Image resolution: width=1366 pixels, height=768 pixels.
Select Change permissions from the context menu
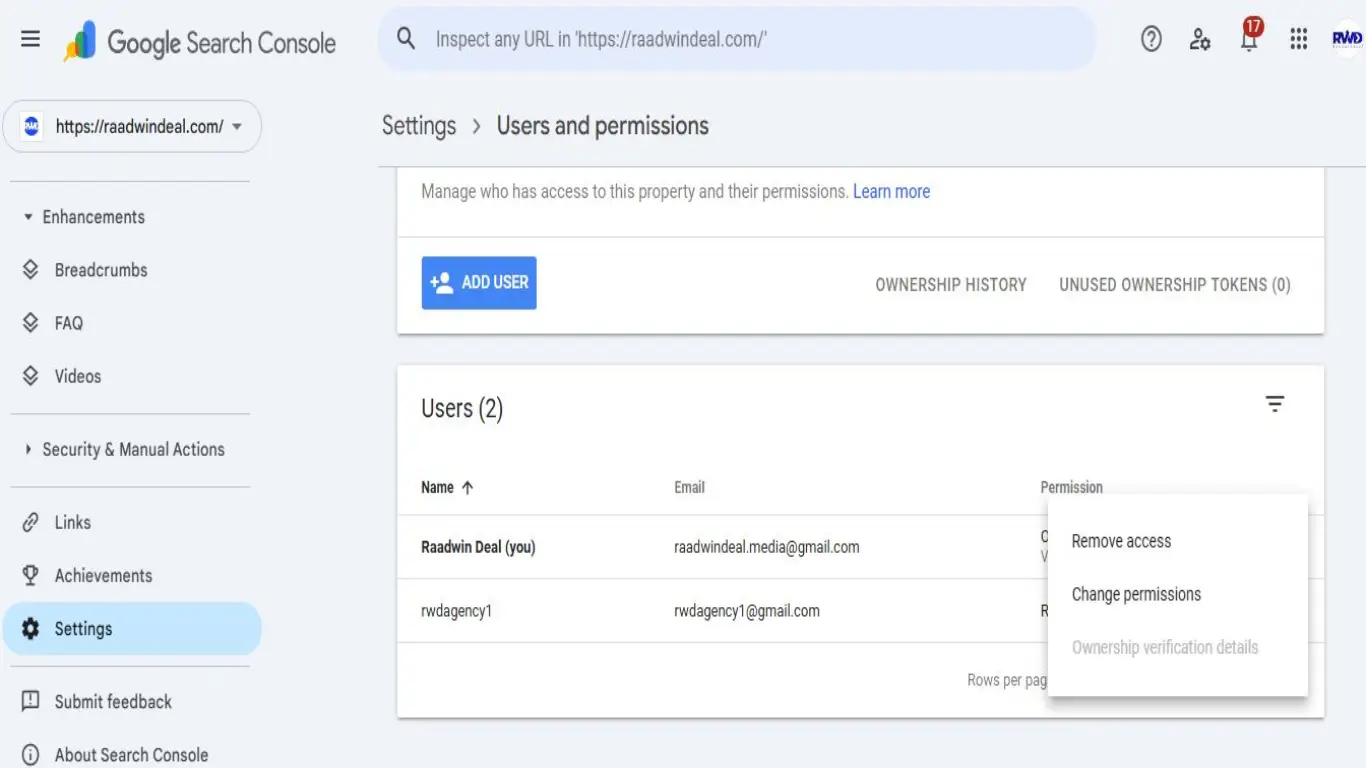point(1136,594)
